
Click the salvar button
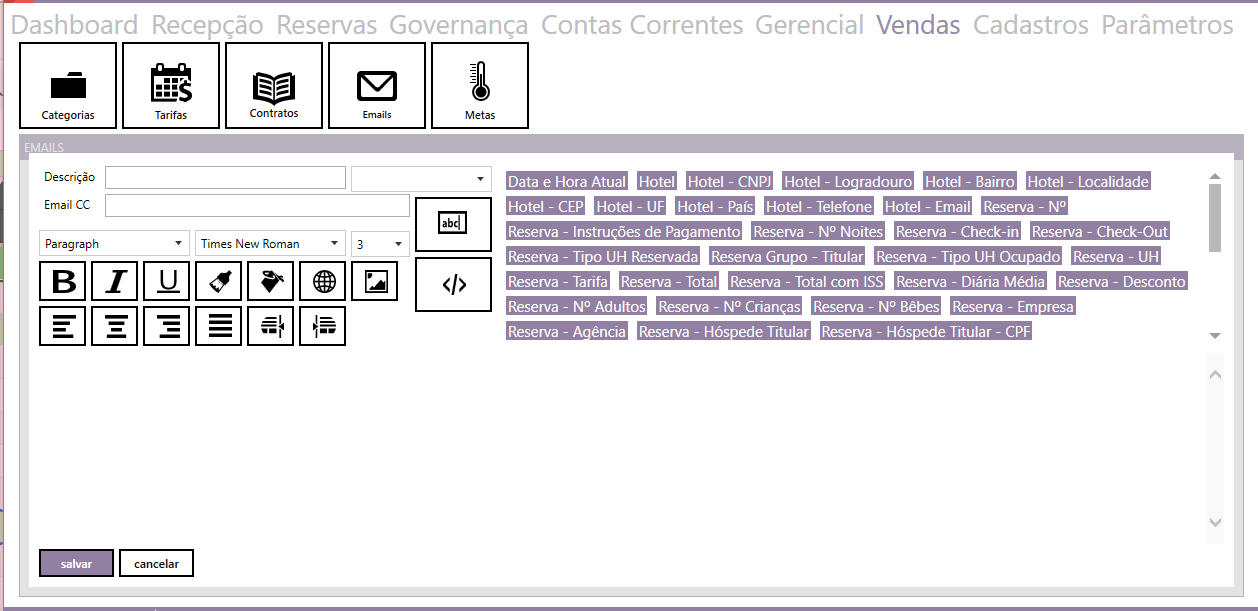click(x=76, y=564)
